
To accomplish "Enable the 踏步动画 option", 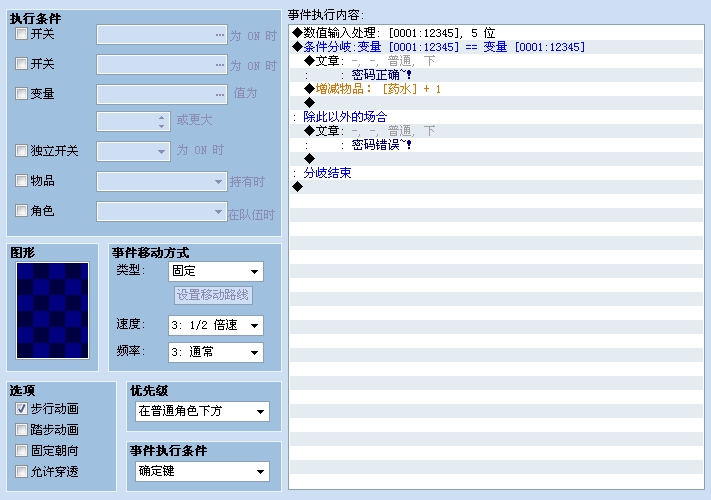I will (21, 429).
